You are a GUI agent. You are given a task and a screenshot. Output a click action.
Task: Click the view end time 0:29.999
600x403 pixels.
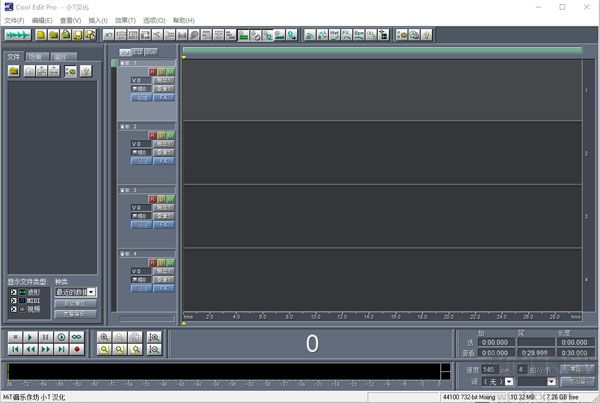pyautogui.click(x=535, y=352)
